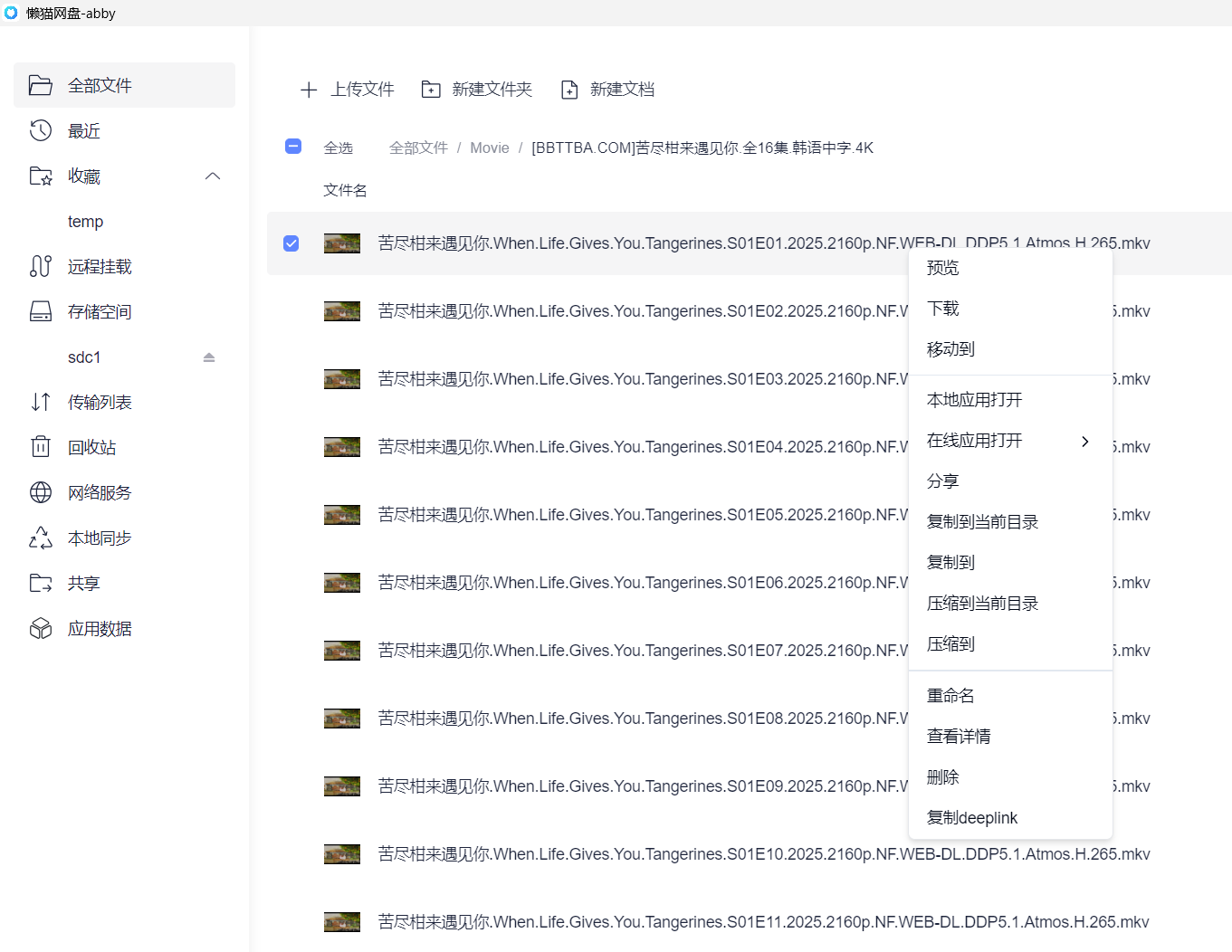Select the S01E07 mkv file name
The width and height of the screenshot is (1232, 952).
[x=643, y=651]
